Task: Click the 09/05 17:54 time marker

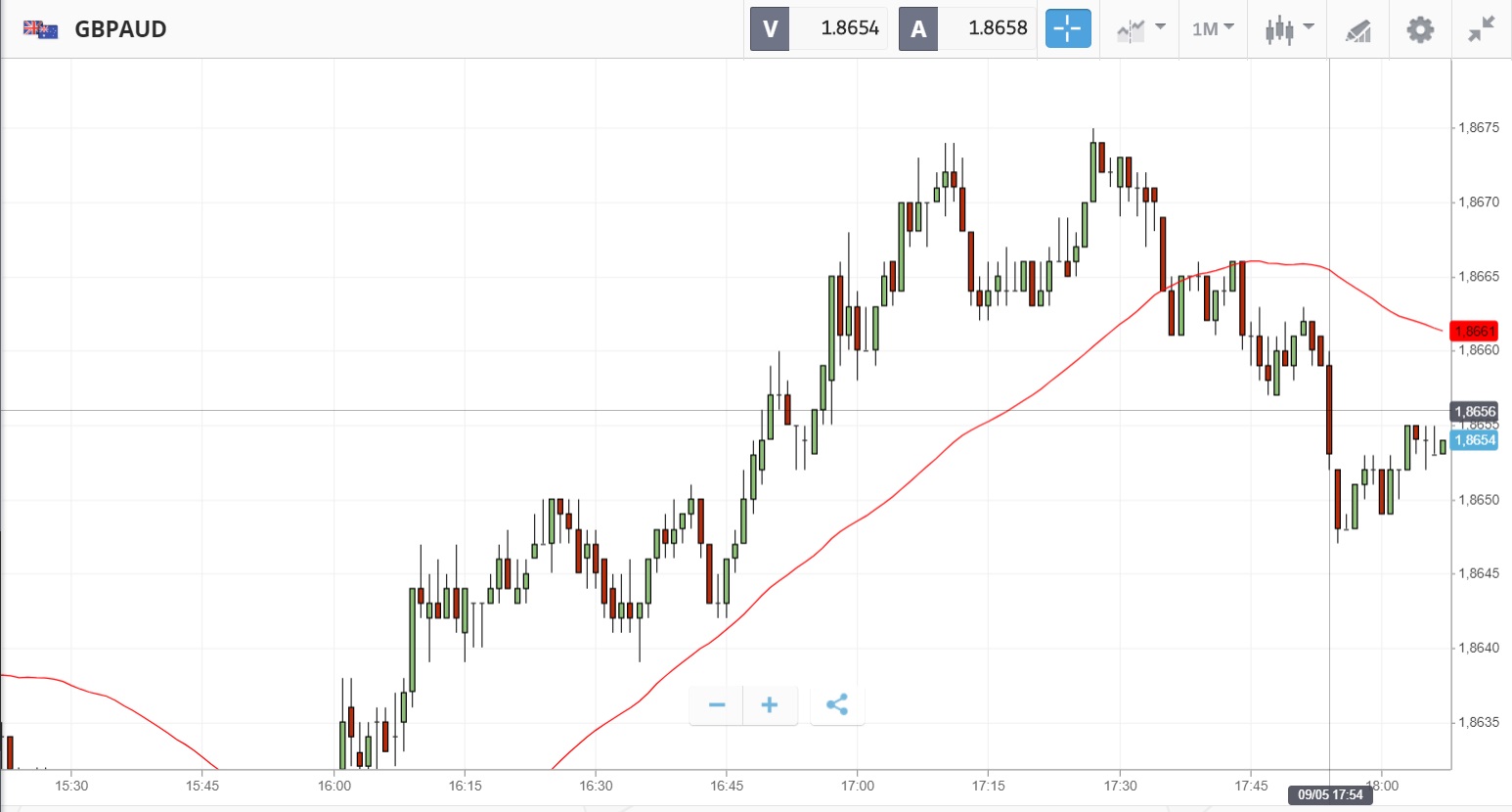Action: click(1330, 794)
